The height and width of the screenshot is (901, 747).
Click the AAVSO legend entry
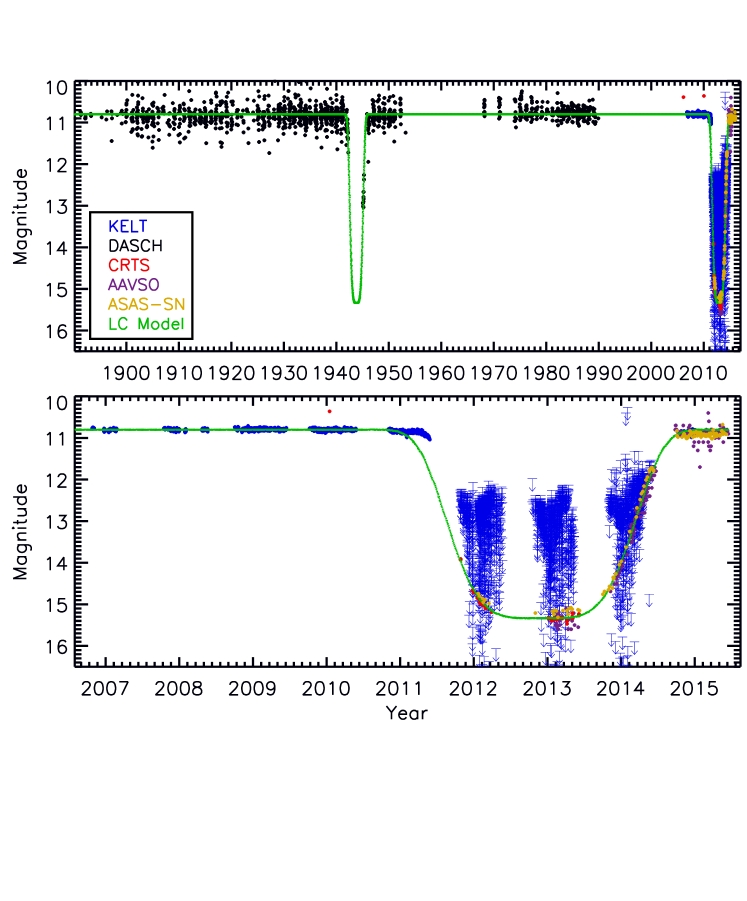tap(133, 285)
